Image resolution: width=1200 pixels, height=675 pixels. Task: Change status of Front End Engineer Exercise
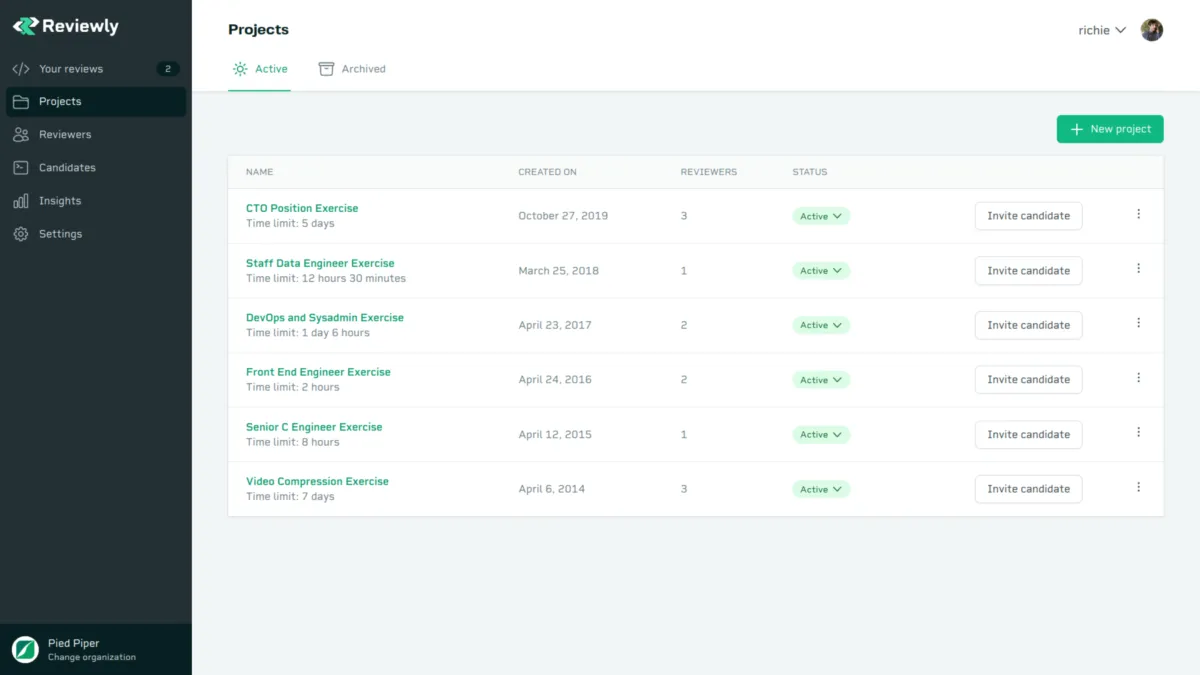coord(821,380)
